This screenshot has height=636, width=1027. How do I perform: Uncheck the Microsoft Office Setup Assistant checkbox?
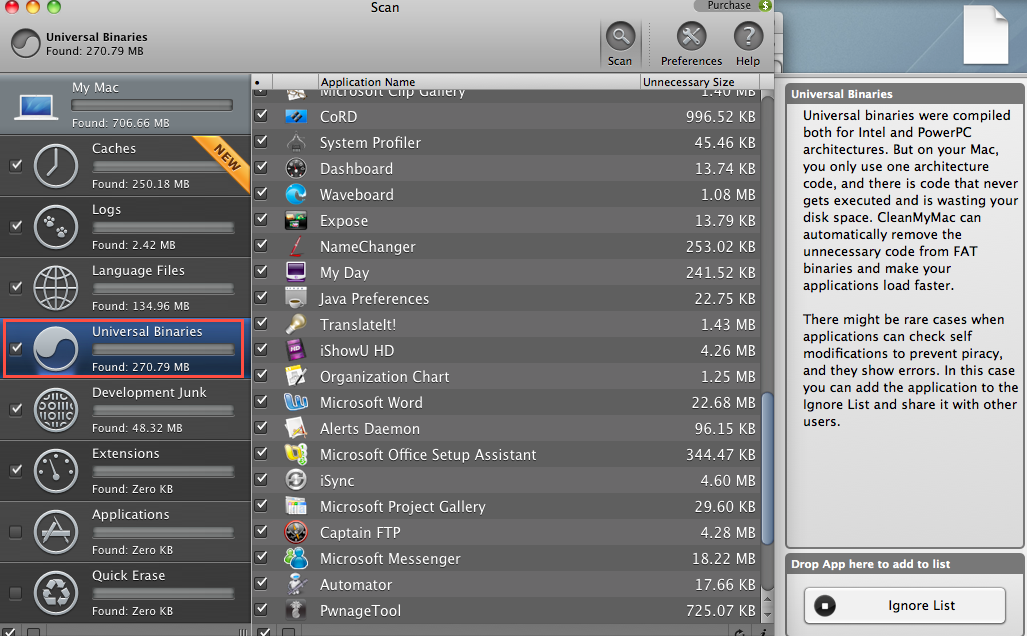pyautogui.click(x=261, y=454)
